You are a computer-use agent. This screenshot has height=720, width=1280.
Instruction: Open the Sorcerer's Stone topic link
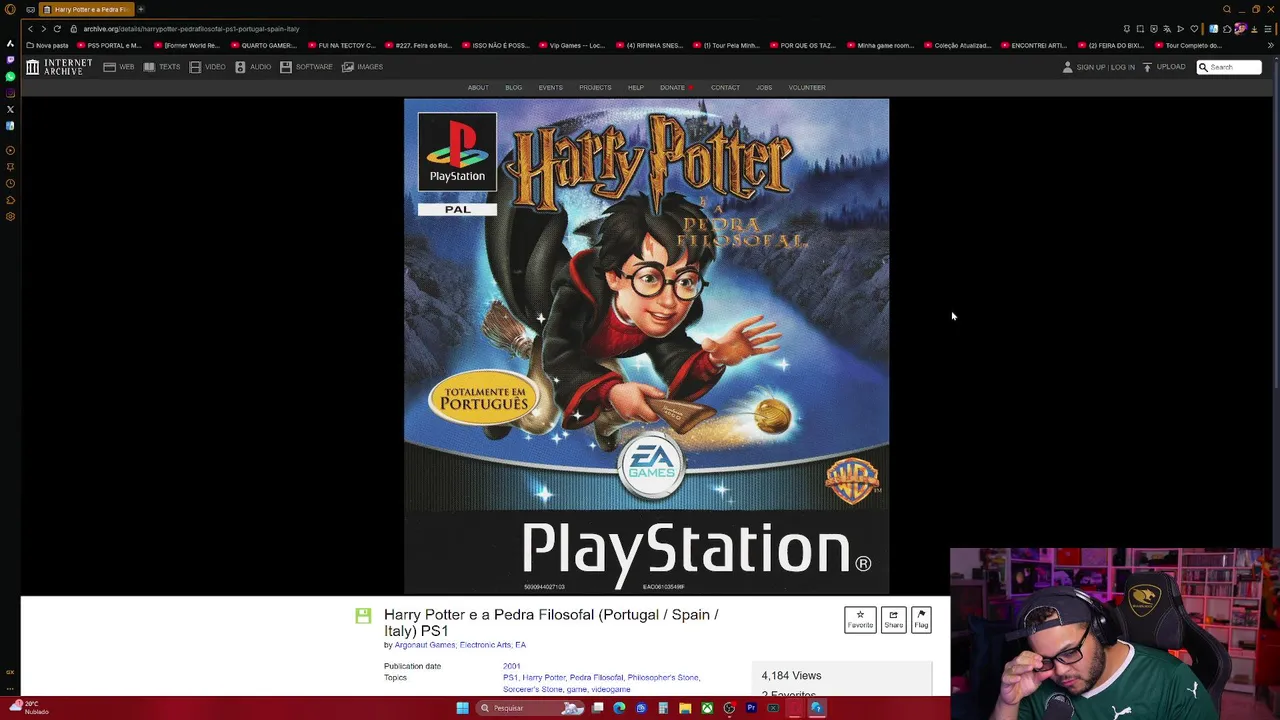click(x=533, y=689)
